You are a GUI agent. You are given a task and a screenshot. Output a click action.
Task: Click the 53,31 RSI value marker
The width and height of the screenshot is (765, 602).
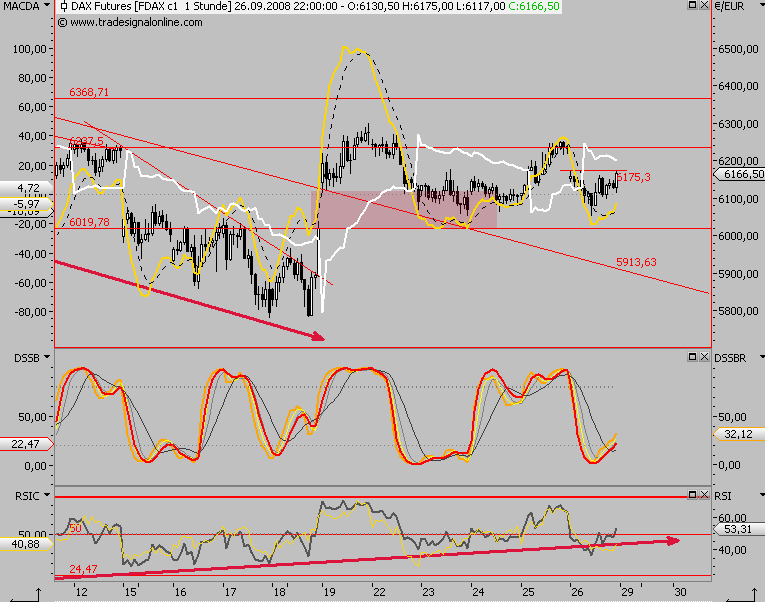click(739, 529)
